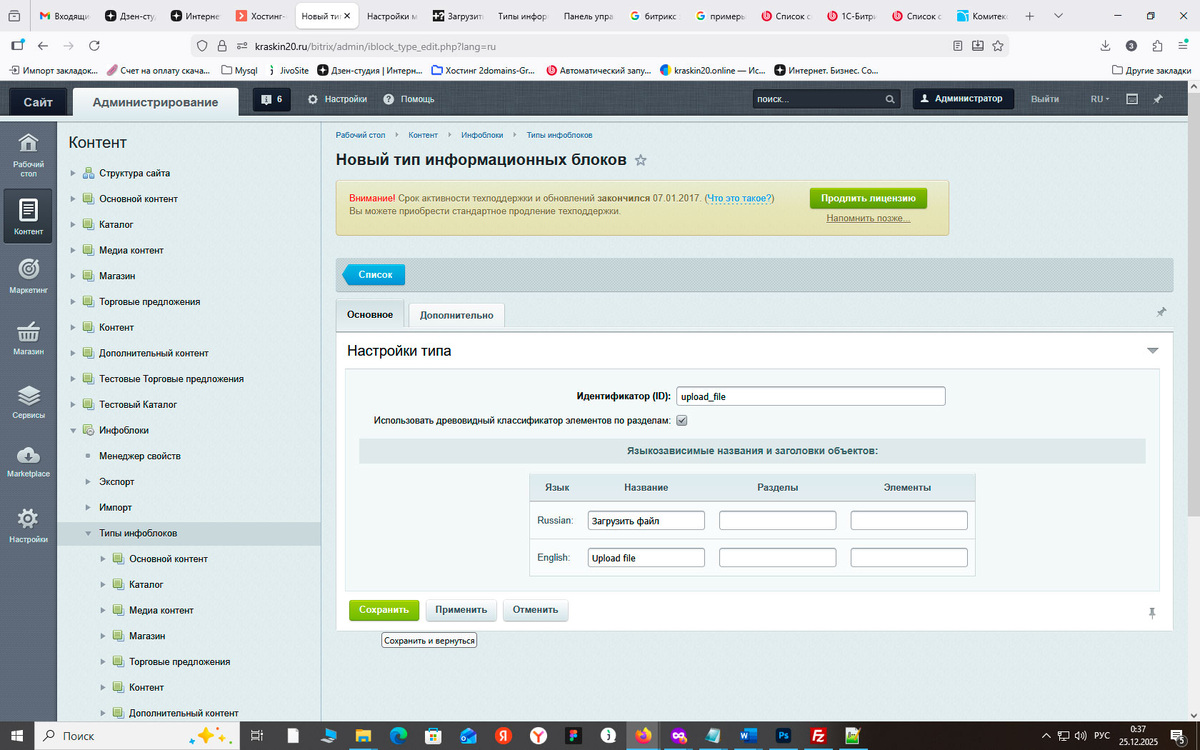Toggle древовидный классификатор checkbox
The width and height of the screenshot is (1200, 750).
682,420
